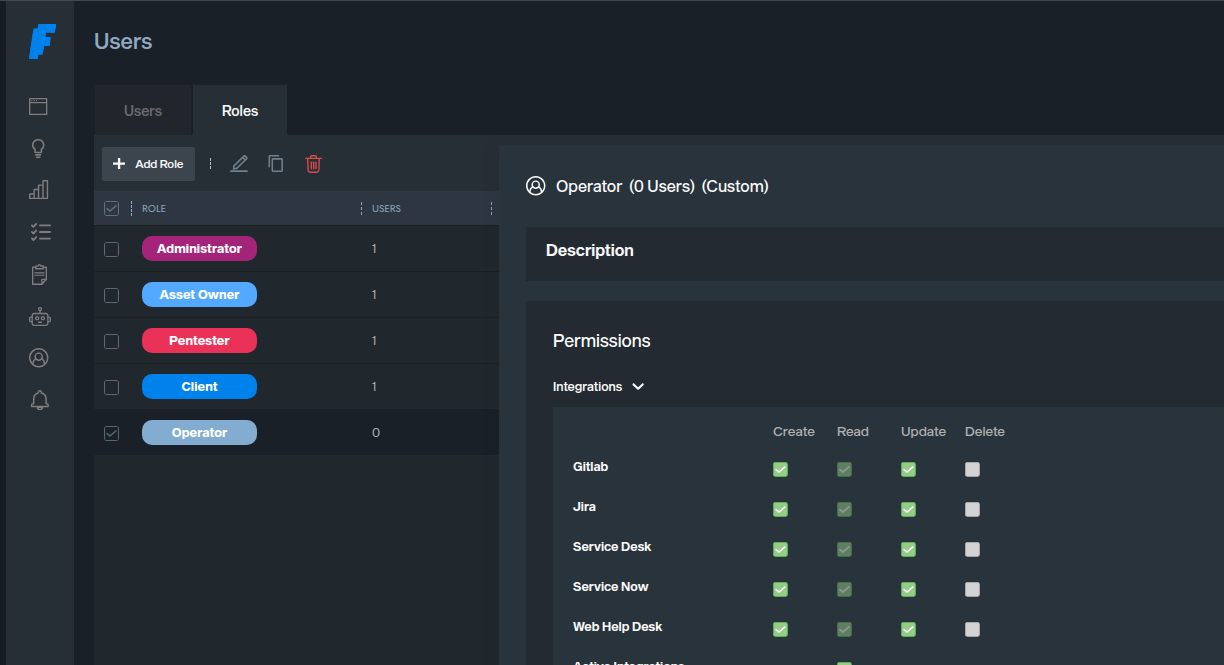Select the Pentester role badge
The height and width of the screenshot is (665, 1224).
(199, 341)
